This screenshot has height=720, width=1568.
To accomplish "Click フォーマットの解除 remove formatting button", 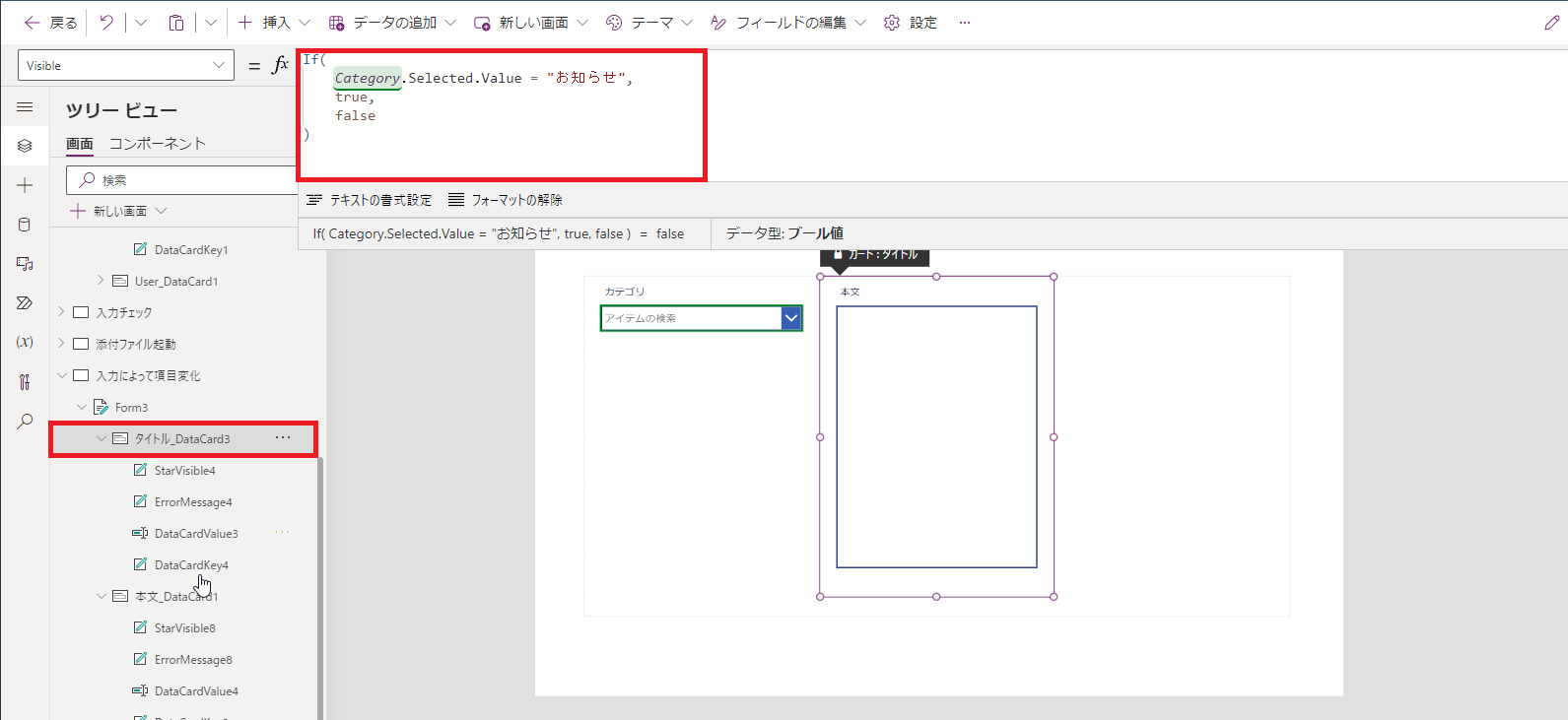I will click(505, 200).
